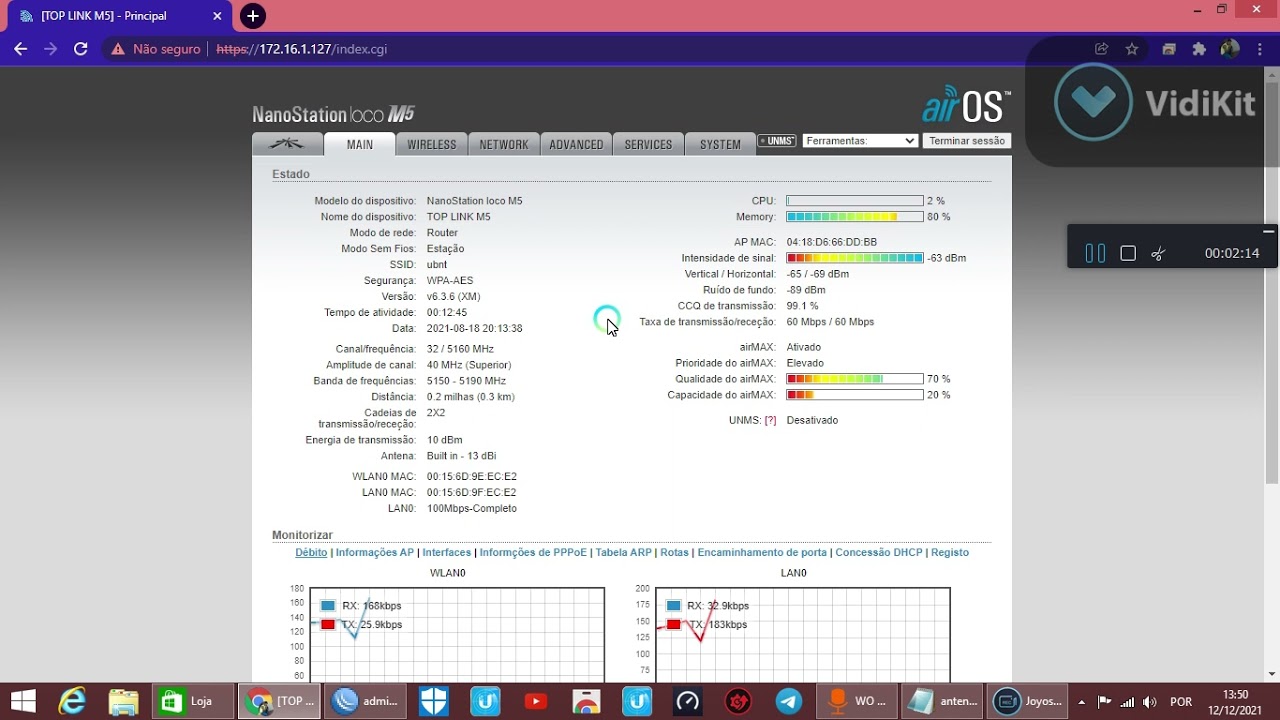Screen dimensions: 1280x720
Task: Open the Encaminhamento de porta link
Action: coord(762,552)
